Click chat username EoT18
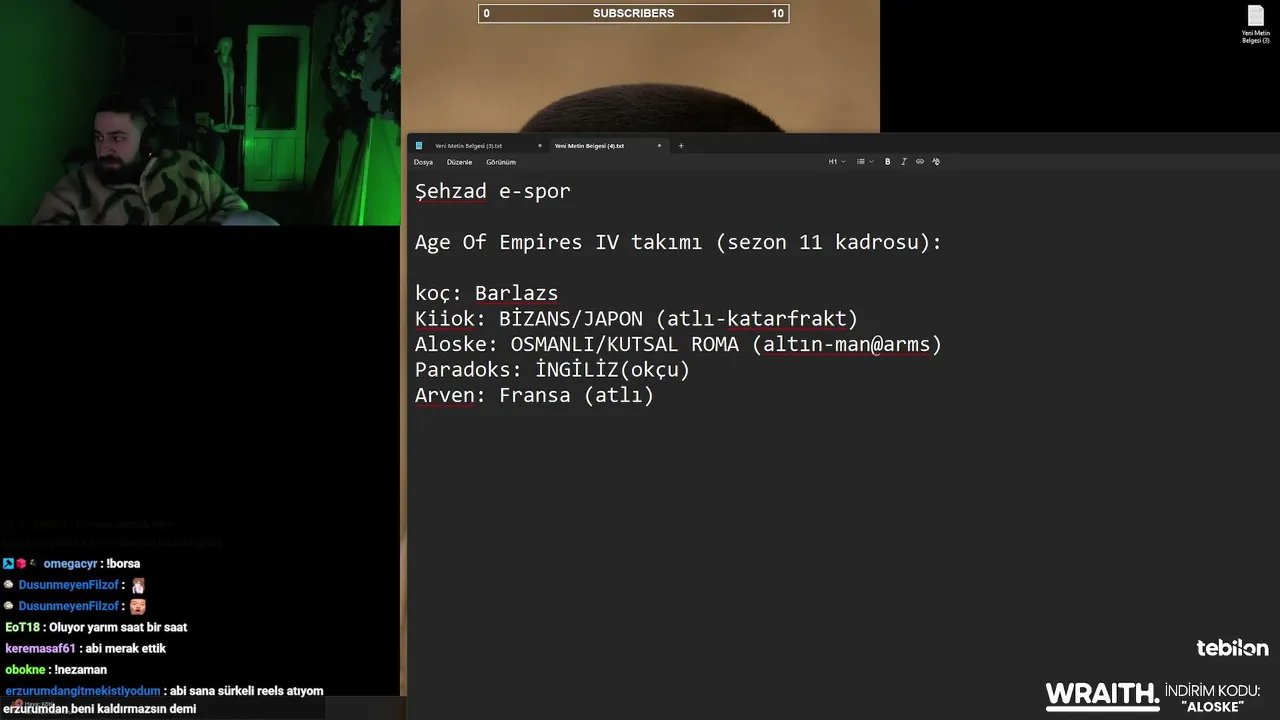This screenshot has width=1280, height=720. click(22, 628)
